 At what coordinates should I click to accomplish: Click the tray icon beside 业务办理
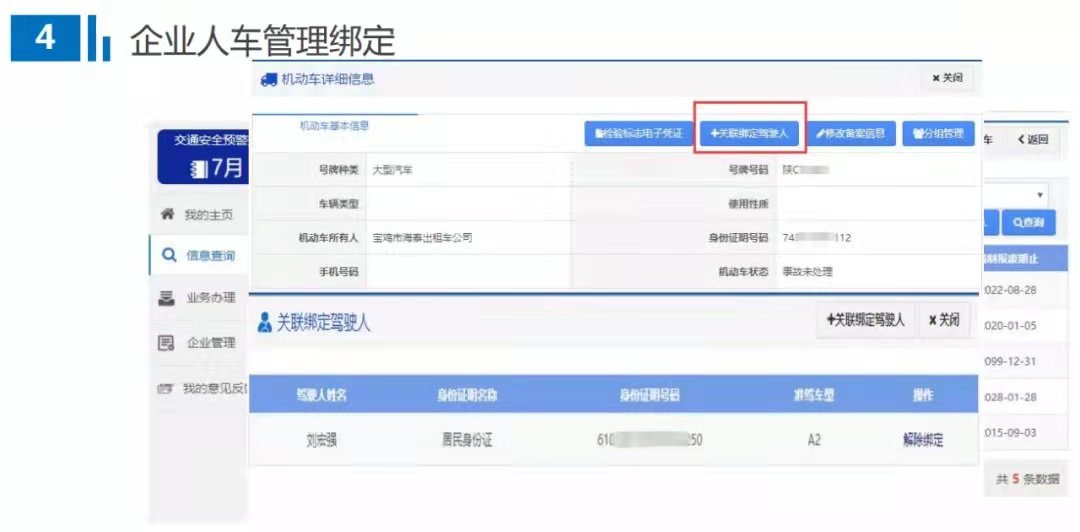[x=166, y=298]
